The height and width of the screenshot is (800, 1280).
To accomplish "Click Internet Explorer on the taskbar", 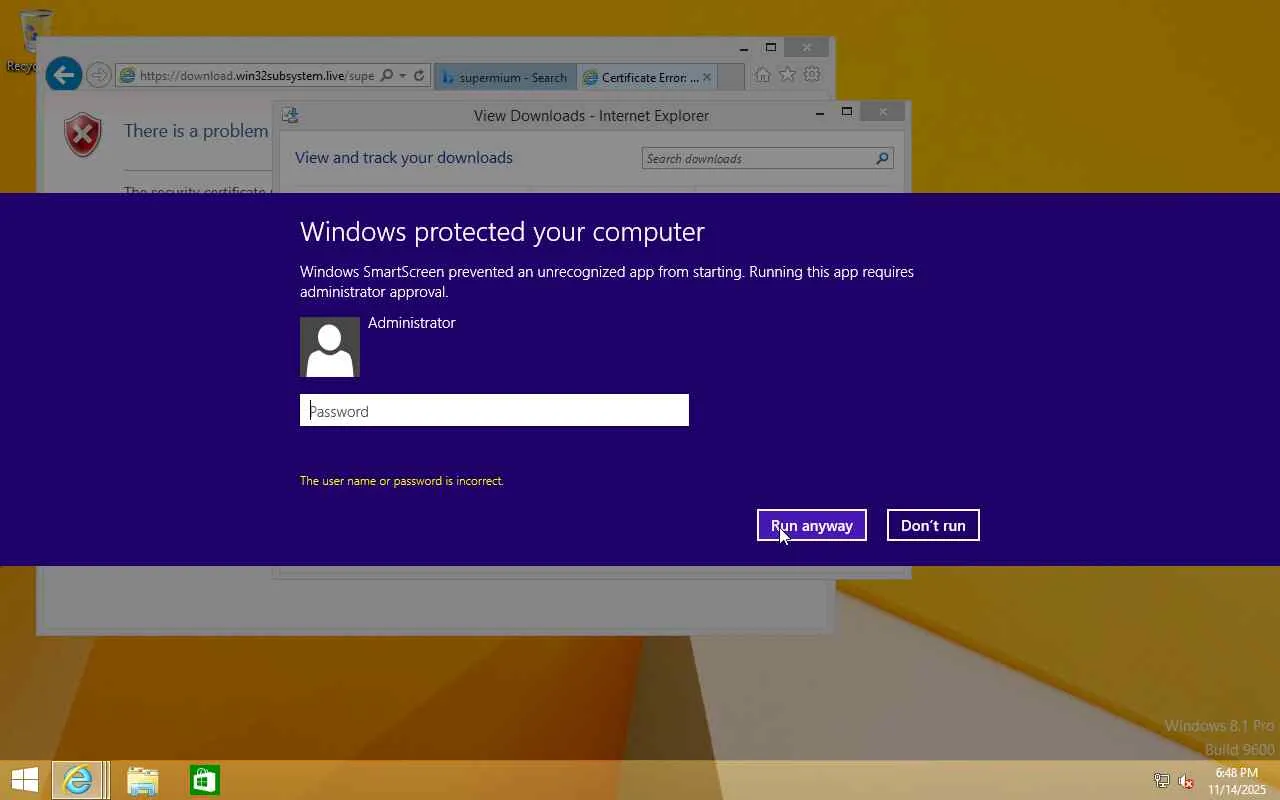I will coord(77,780).
